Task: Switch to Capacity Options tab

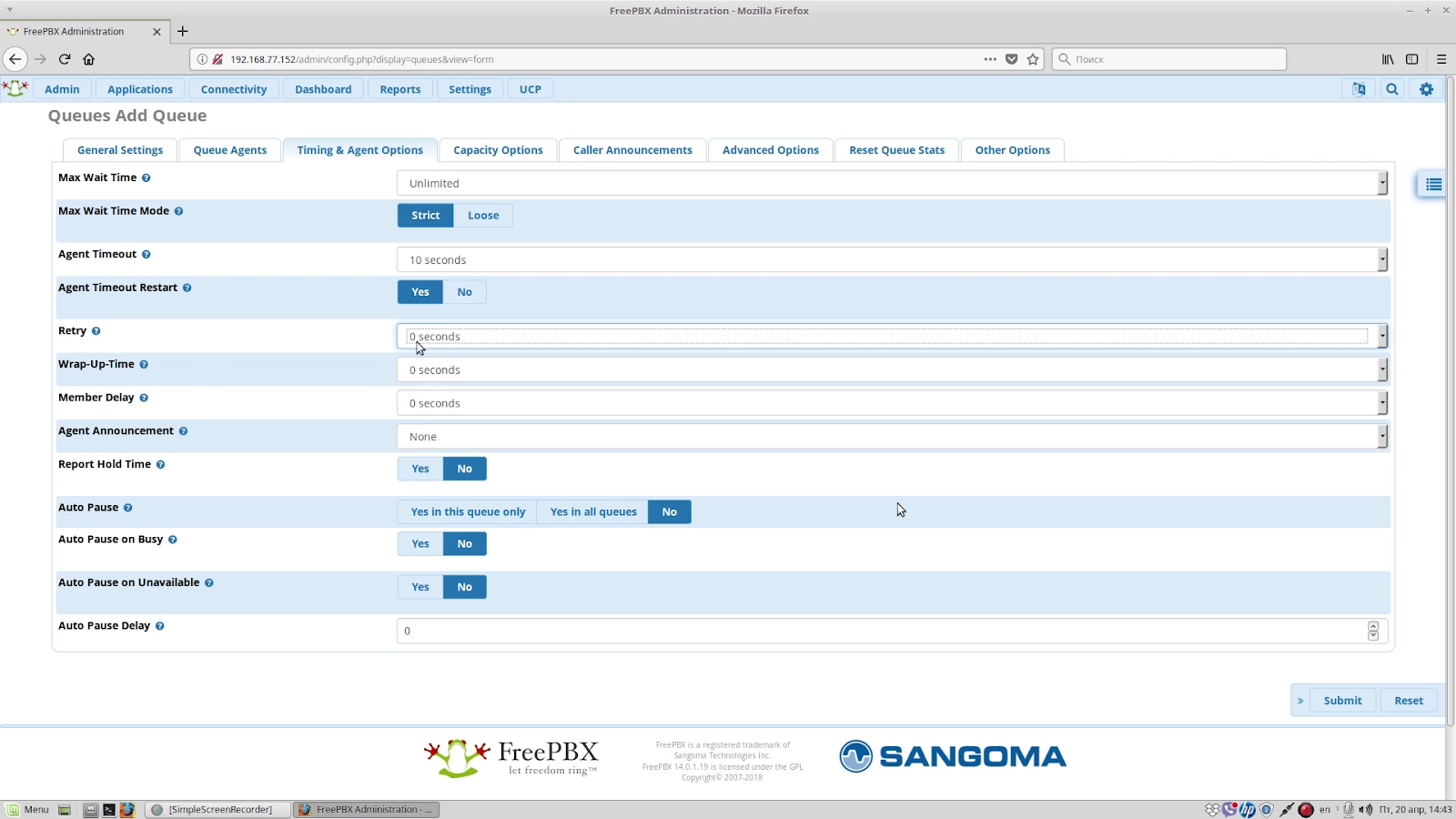Action: coord(498,150)
